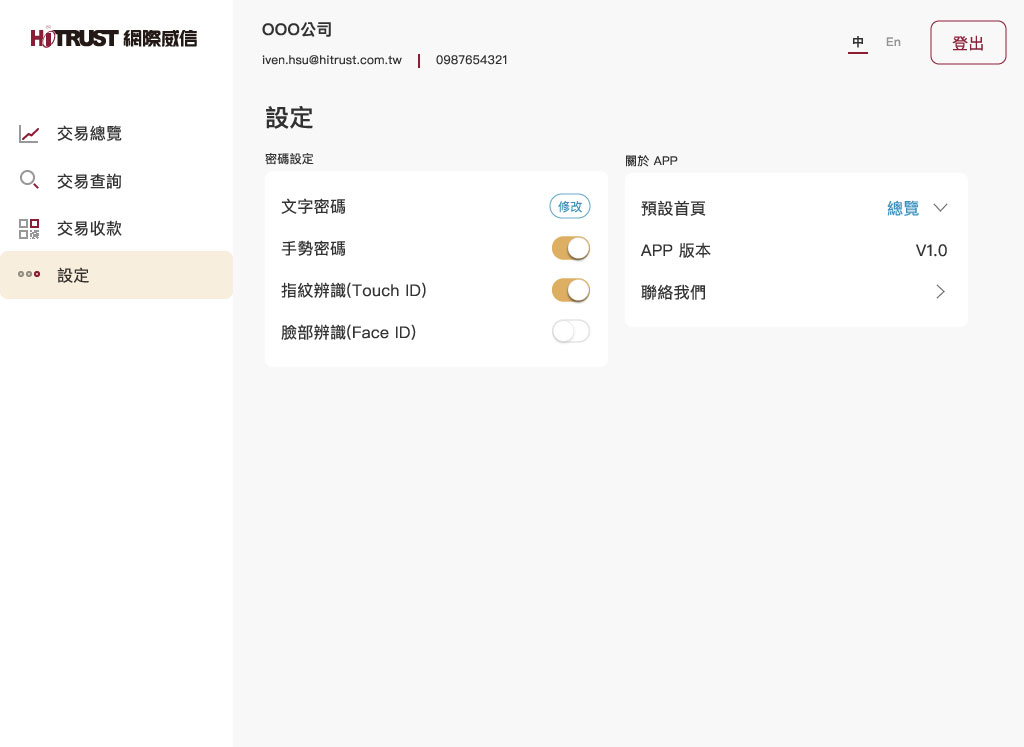
Task: Select the 中 language option
Action: coord(858,42)
